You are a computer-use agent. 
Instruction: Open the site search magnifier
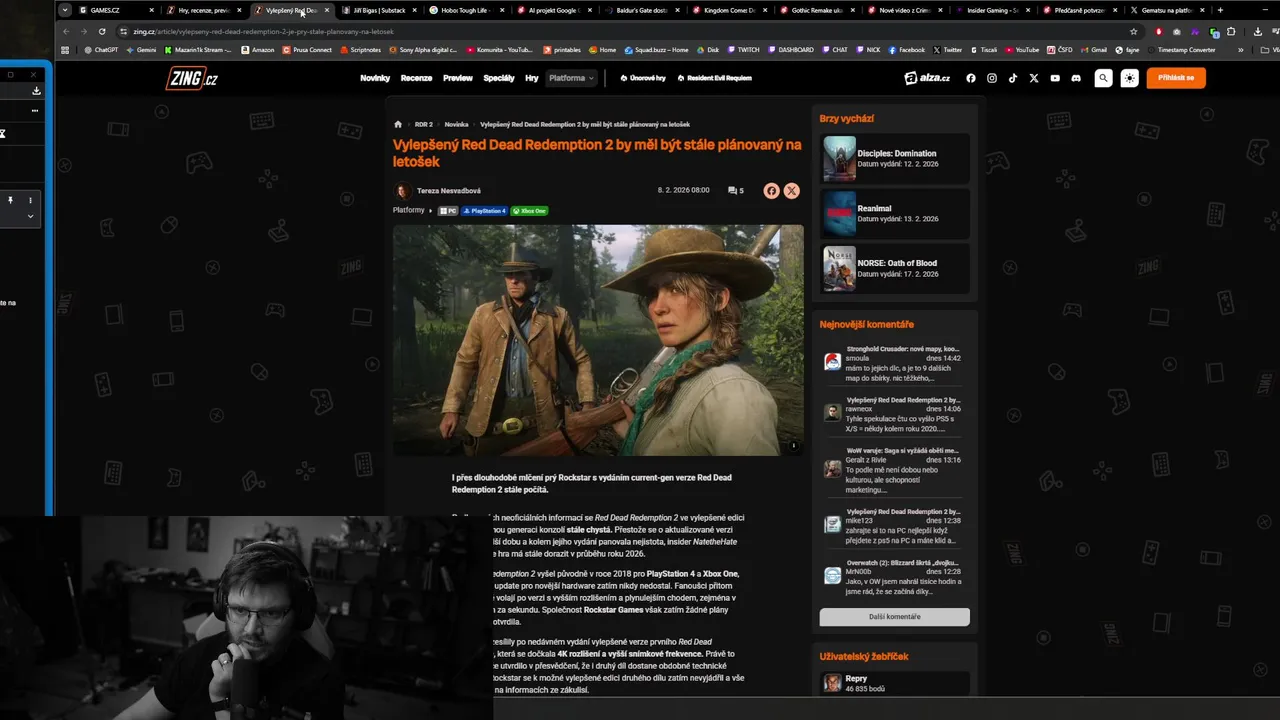1103,78
